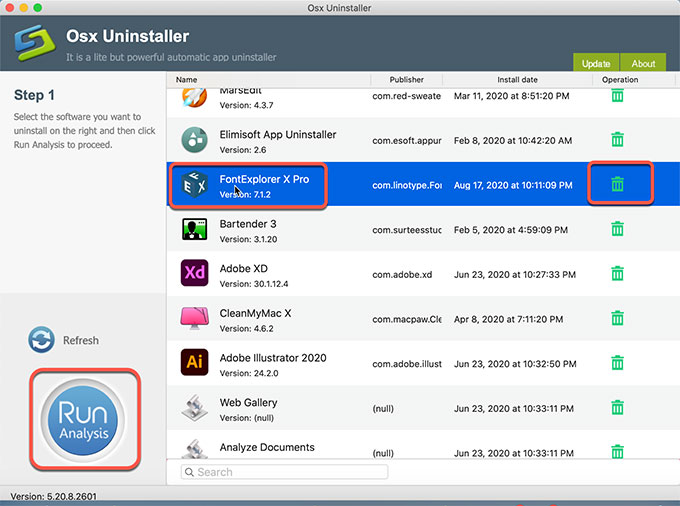This screenshot has height=506, width=680.
Task: Click install date 'Feb 8, 2020 at 10:42:20 AM'
Action: [513, 140]
